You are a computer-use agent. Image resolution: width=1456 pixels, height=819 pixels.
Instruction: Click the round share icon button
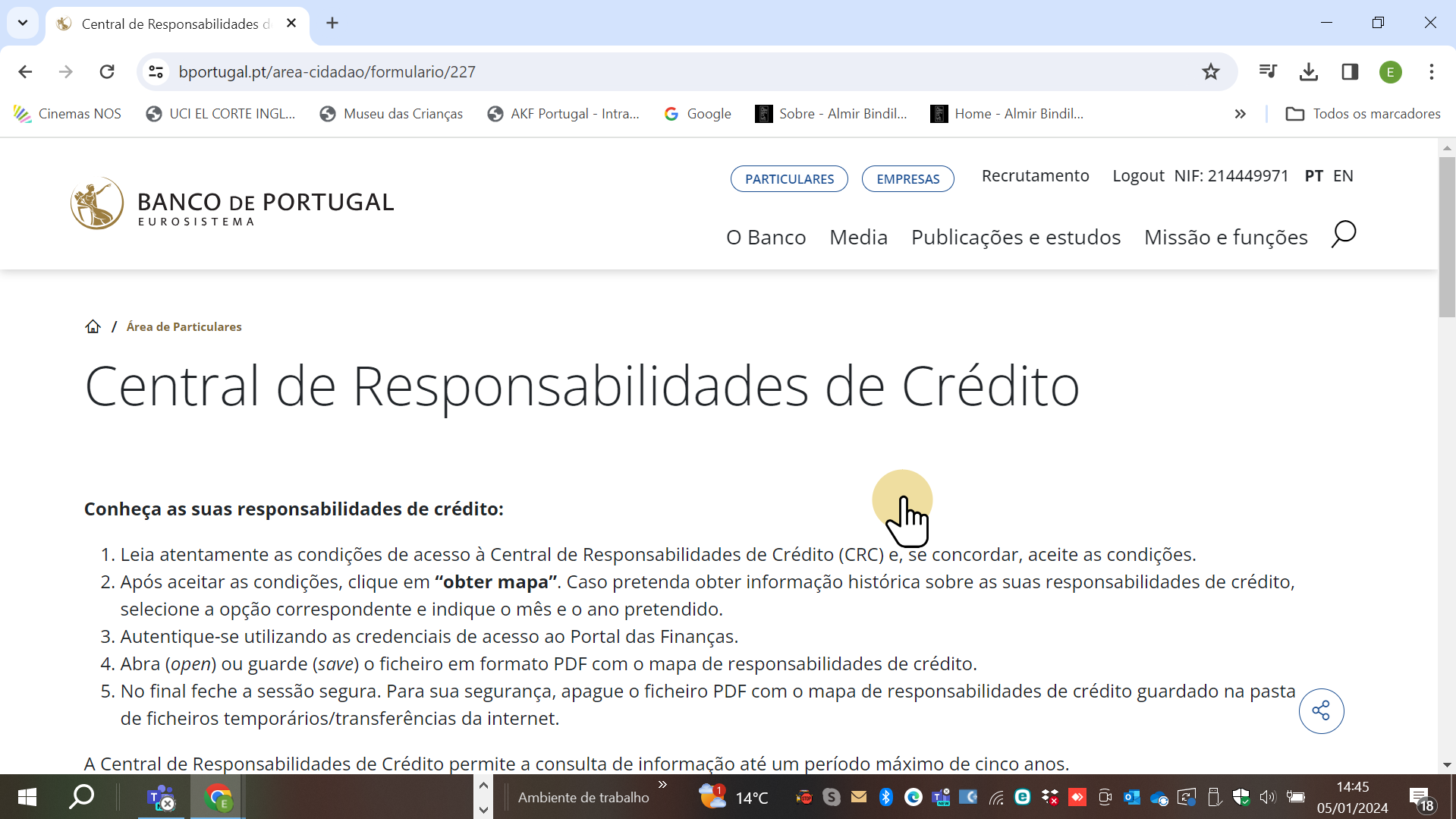[1321, 711]
